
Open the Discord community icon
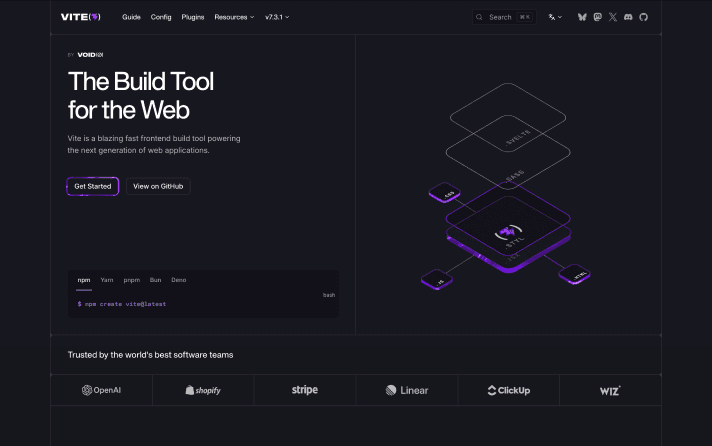628,17
